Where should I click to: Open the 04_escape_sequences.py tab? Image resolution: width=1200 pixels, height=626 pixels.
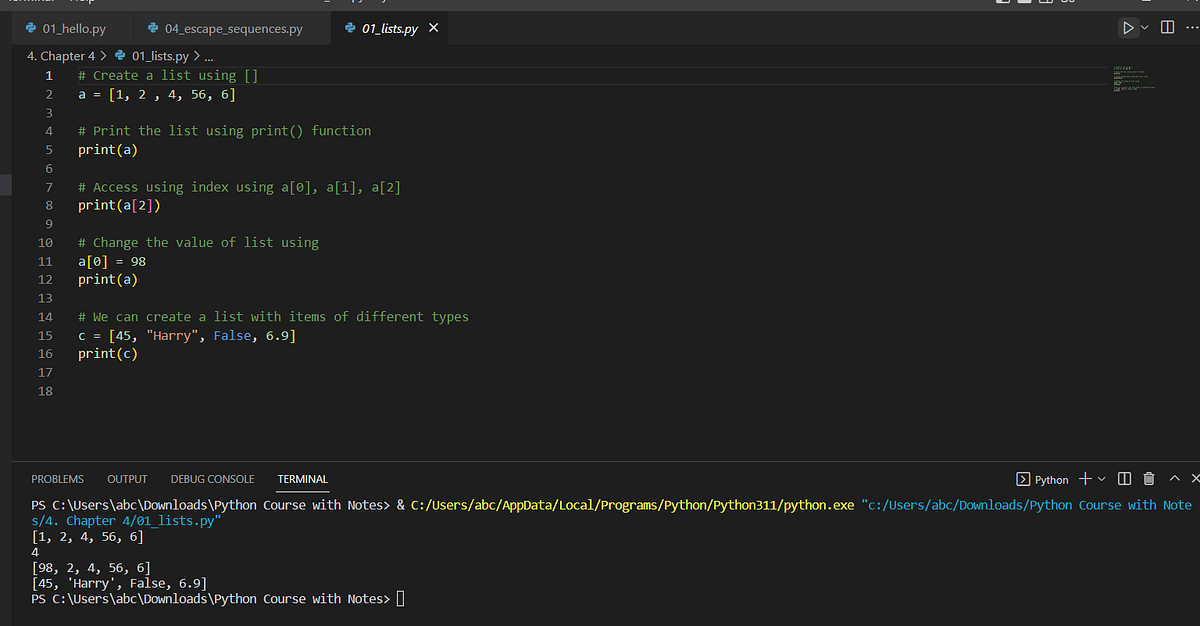pyautogui.click(x=232, y=29)
